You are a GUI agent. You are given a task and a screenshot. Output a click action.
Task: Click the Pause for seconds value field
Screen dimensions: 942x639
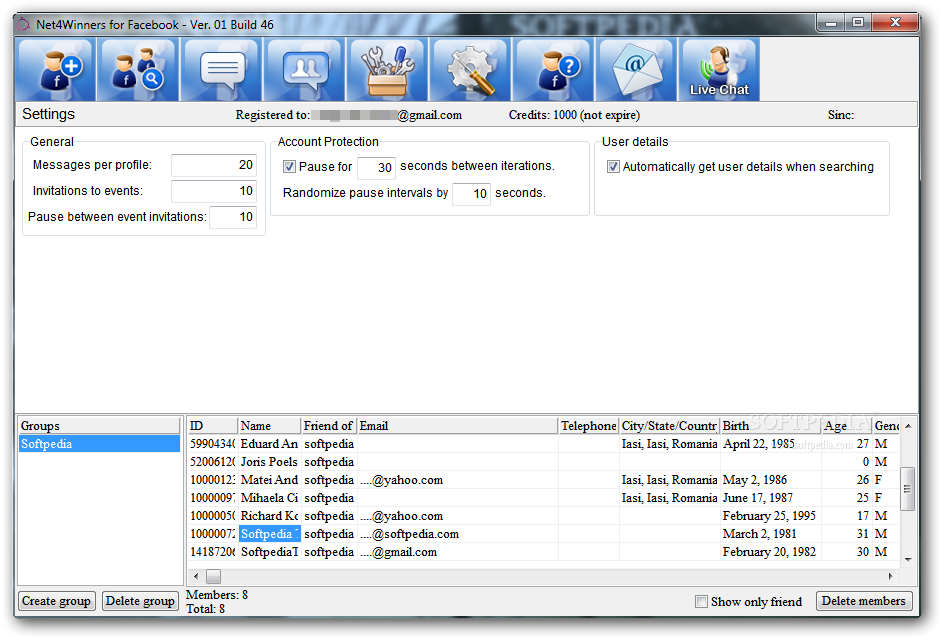(x=376, y=168)
